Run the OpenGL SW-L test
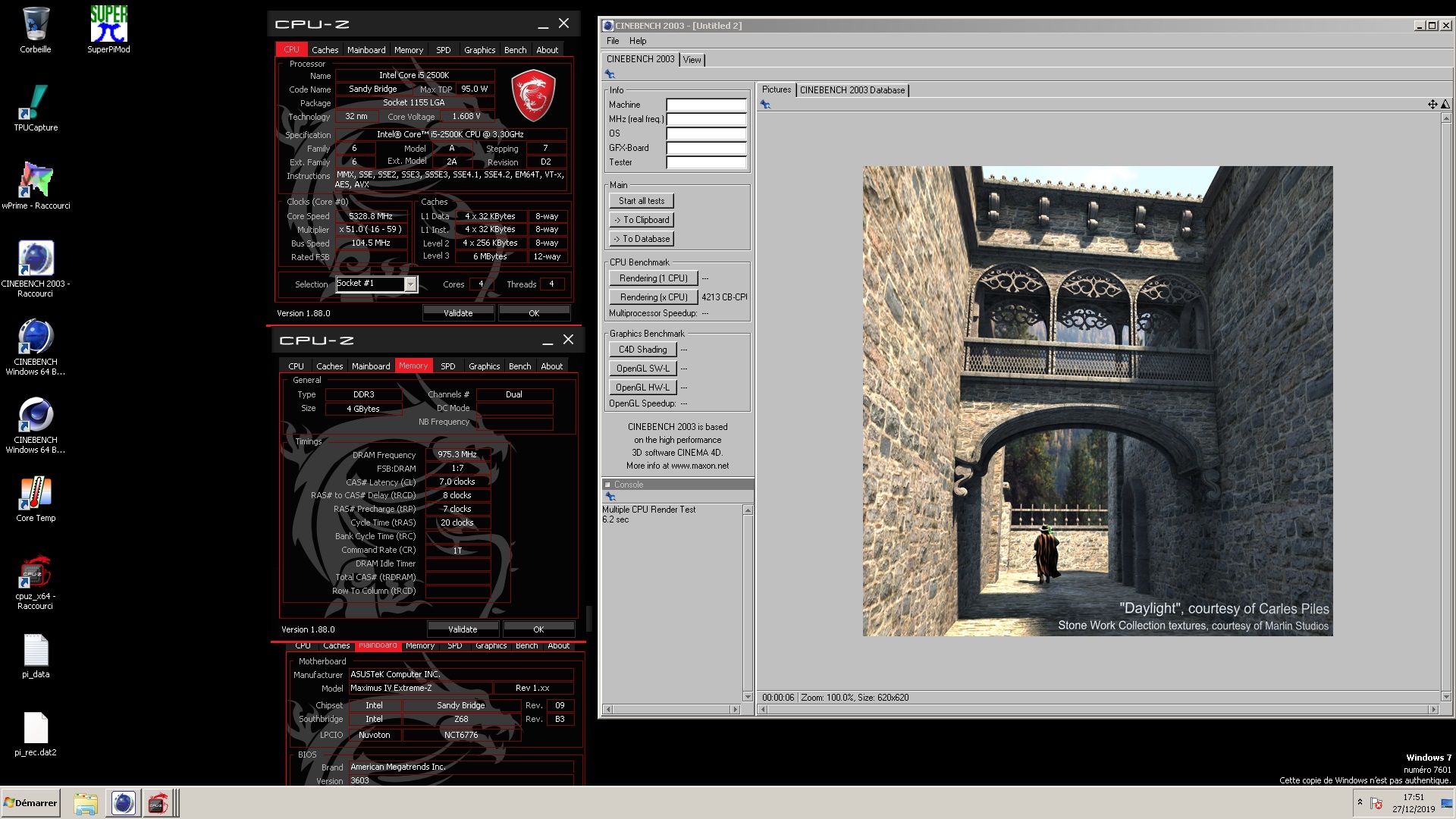This screenshot has height=819, width=1456. point(642,369)
